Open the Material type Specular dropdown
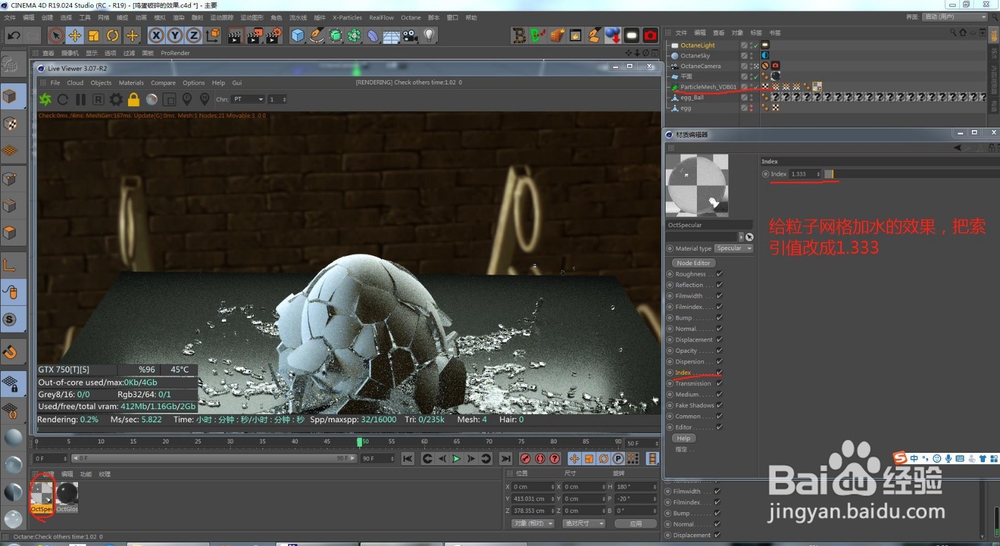The width and height of the screenshot is (1000, 546). (x=733, y=249)
